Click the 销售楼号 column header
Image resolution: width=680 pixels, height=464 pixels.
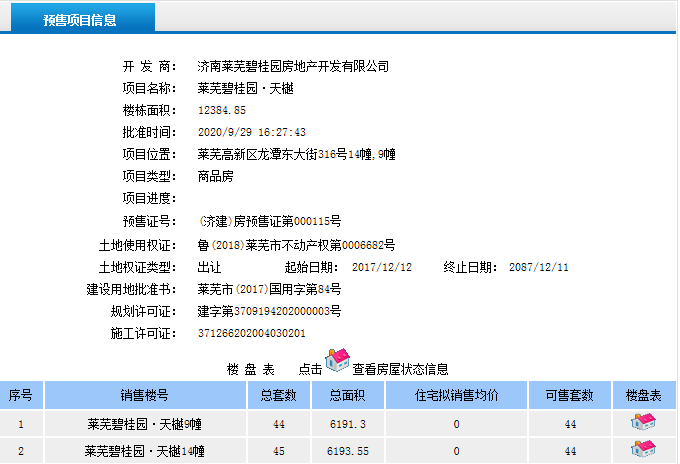145,395
